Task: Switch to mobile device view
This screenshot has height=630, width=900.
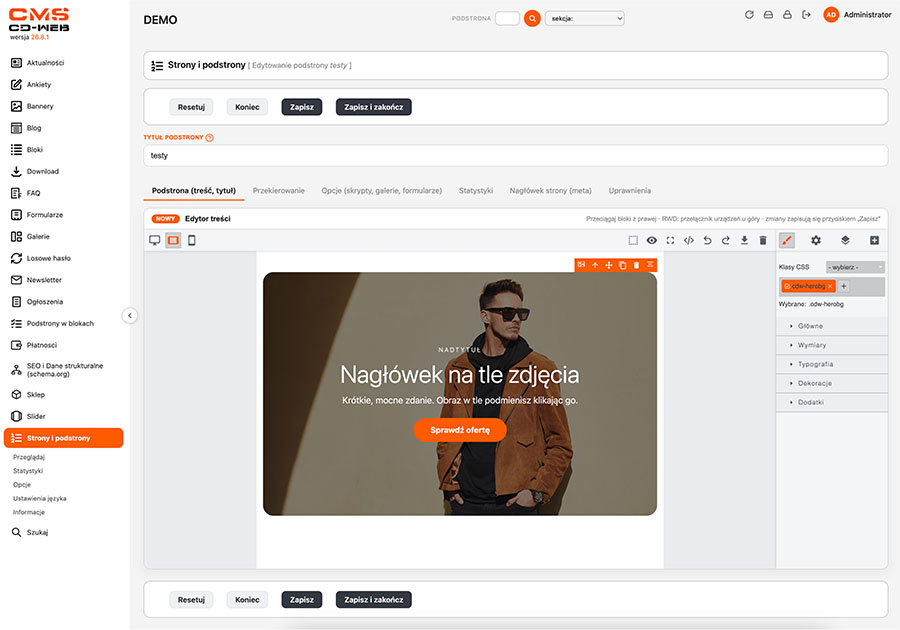Action: [192, 240]
